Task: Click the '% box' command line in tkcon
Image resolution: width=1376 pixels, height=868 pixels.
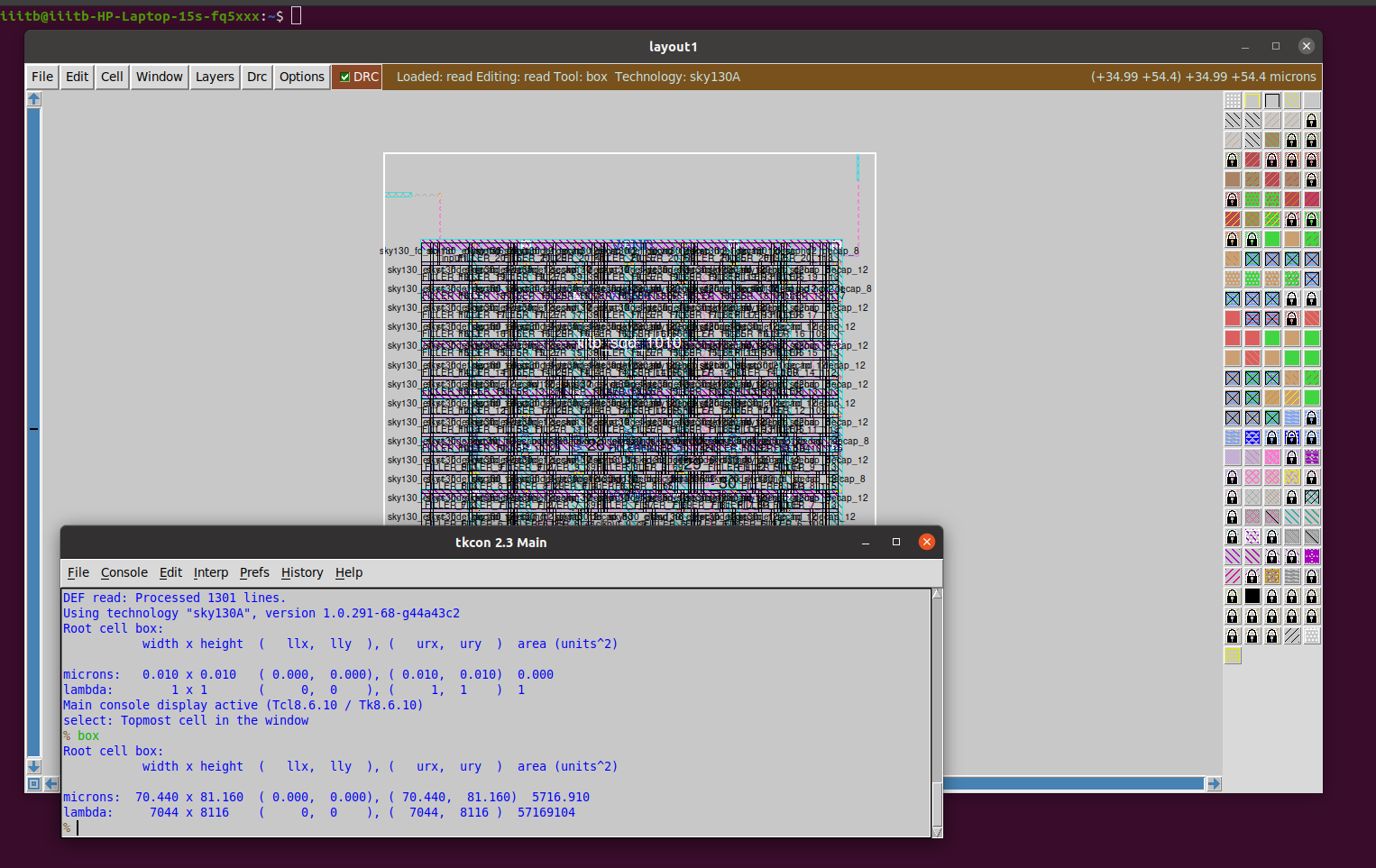Action: [x=81, y=736]
